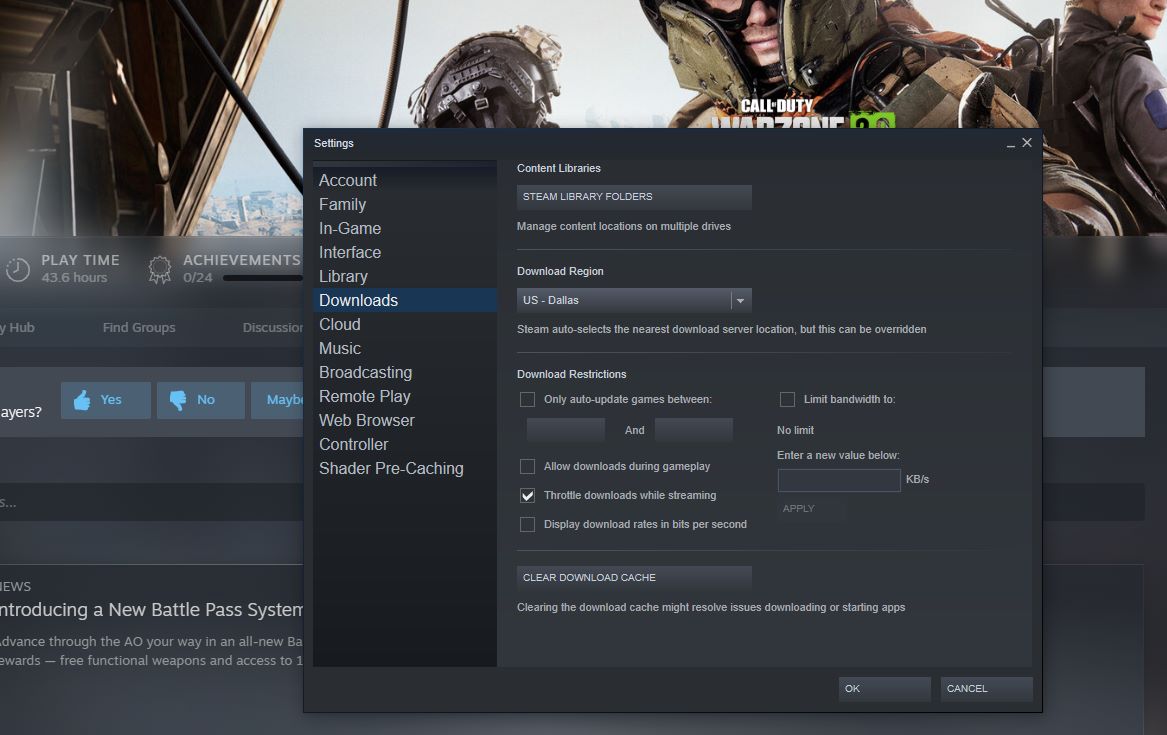Click the Steam Library Folders button
This screenshot has width=1167, height=735.
point(634,197)
